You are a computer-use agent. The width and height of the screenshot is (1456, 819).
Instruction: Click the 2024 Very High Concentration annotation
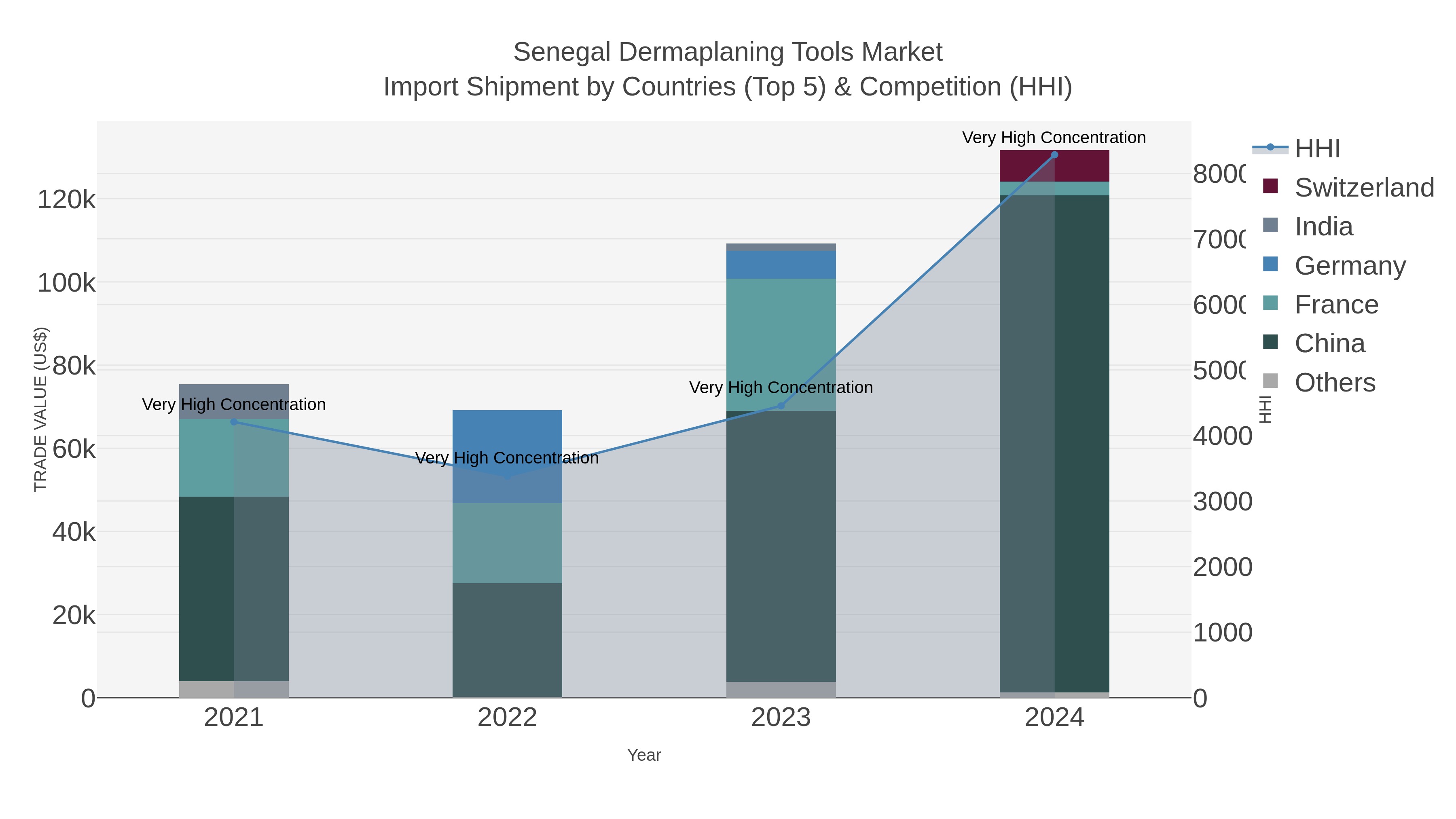1054,138
